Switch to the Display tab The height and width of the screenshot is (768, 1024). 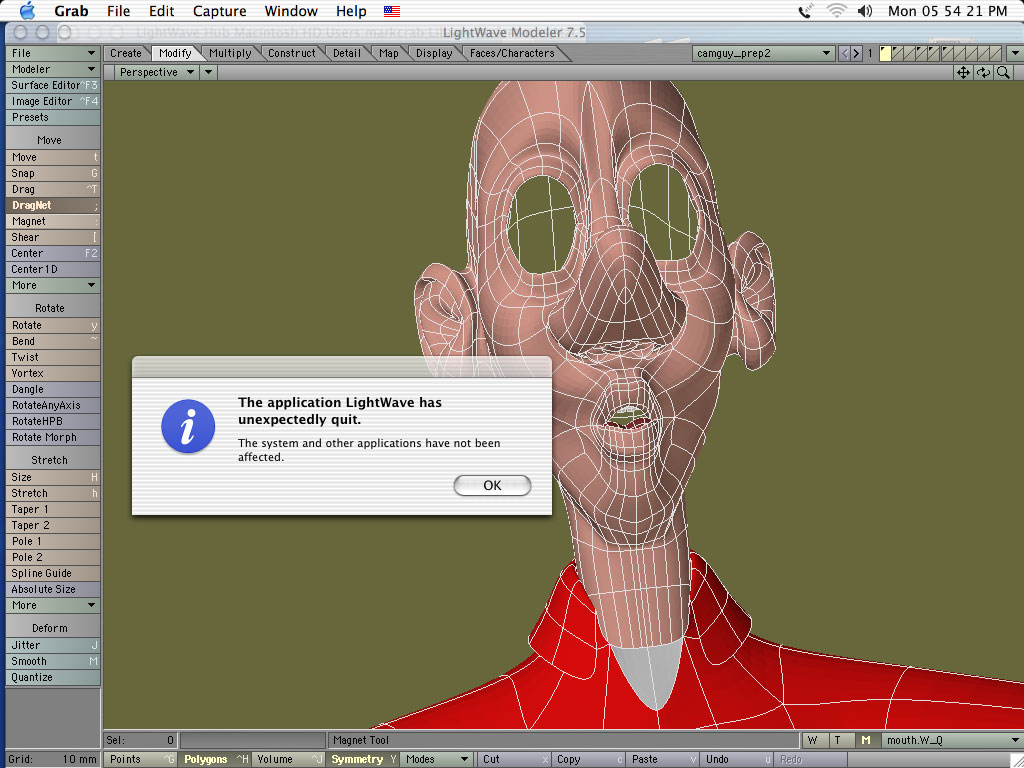coord(434,54)
